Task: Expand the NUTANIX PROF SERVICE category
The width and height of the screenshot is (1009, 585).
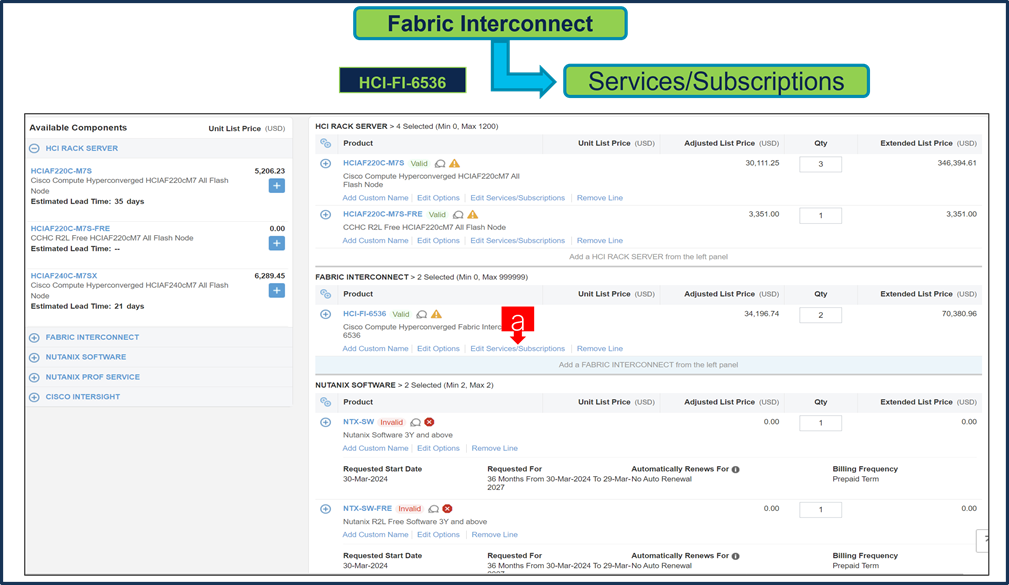Action: pyautogui.click(x=34, y=377)
